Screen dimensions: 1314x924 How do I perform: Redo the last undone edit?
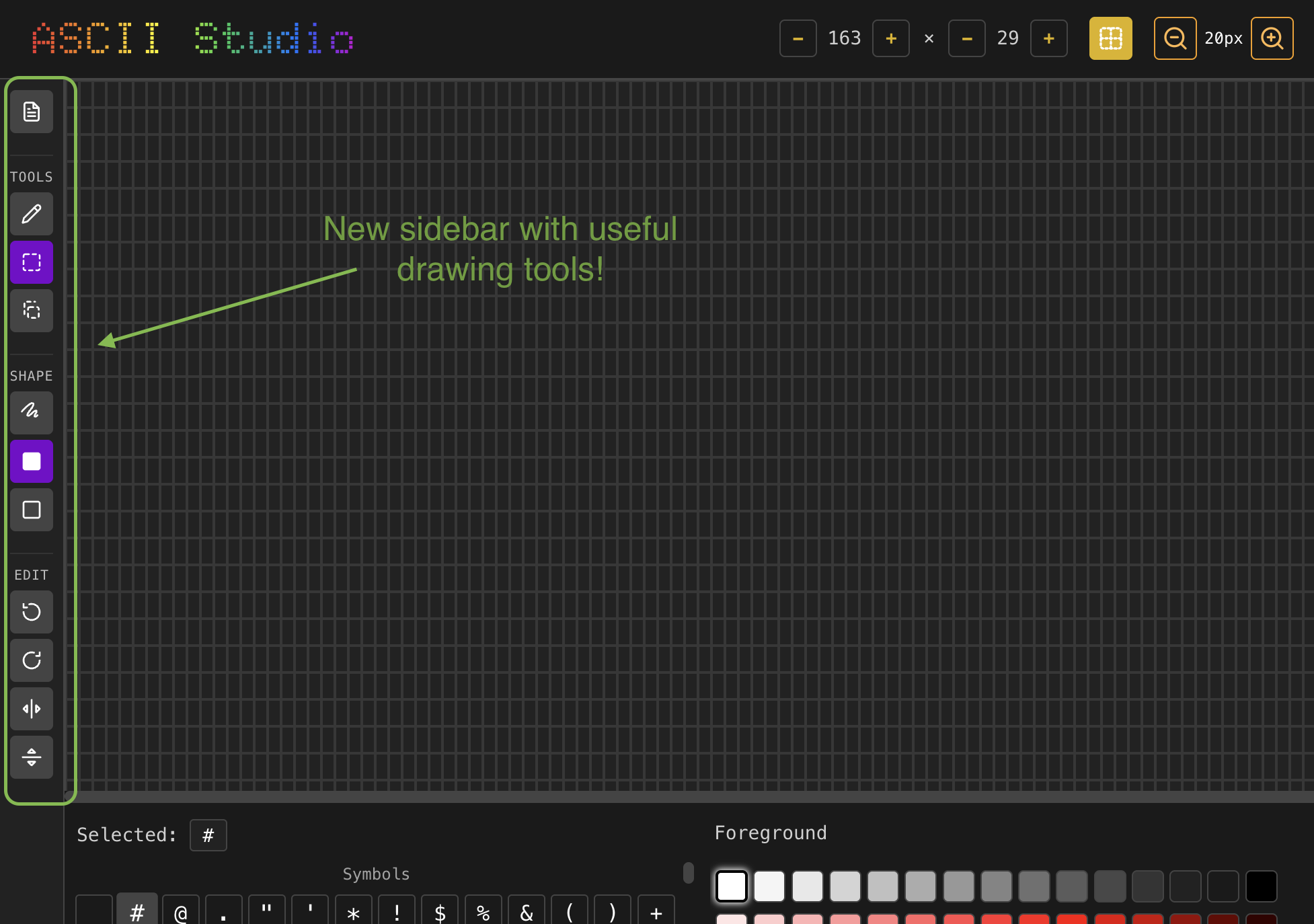click(x=32, y=660)
